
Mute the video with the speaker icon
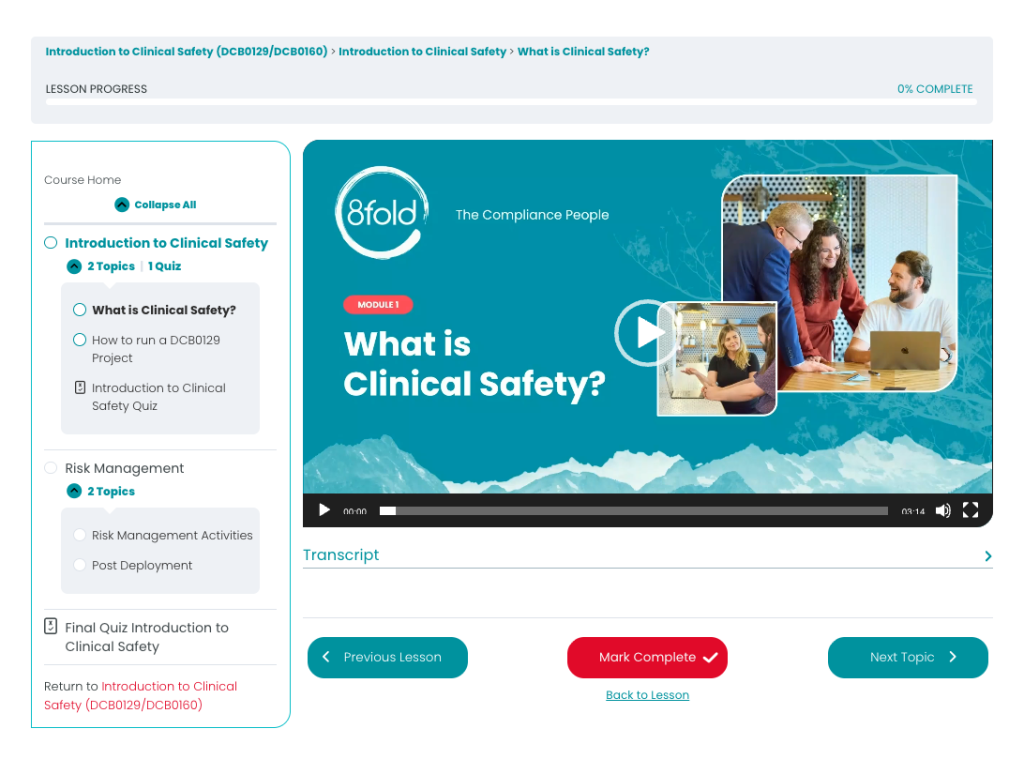(x=943, y=511)
